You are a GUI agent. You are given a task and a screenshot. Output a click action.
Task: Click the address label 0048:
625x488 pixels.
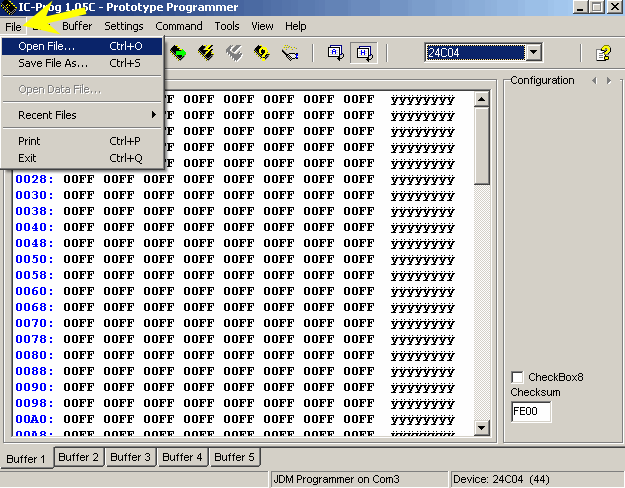pyautogui.click(x=34, y=243)
